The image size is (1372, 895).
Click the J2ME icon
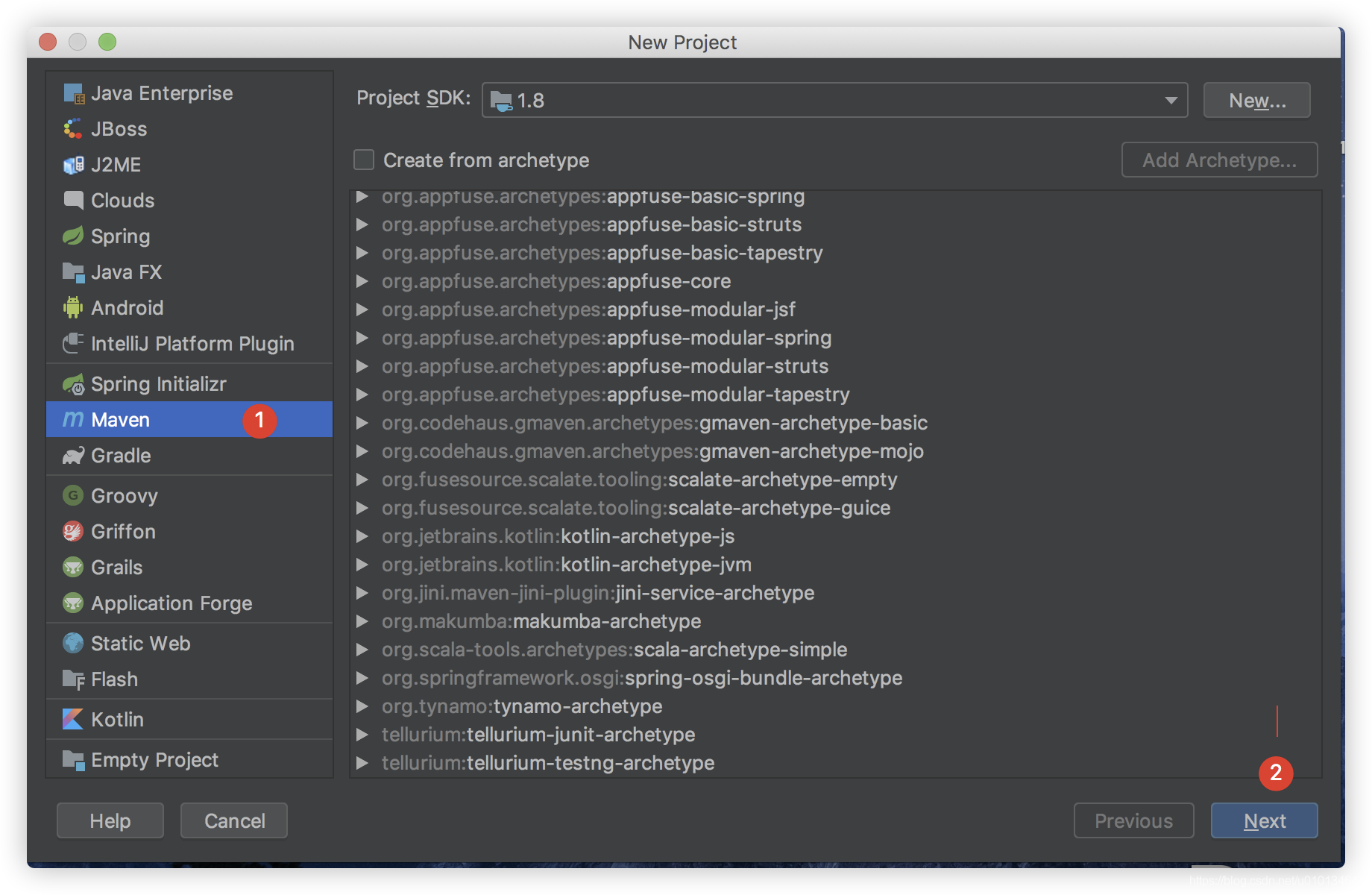(x=73, y=165)
